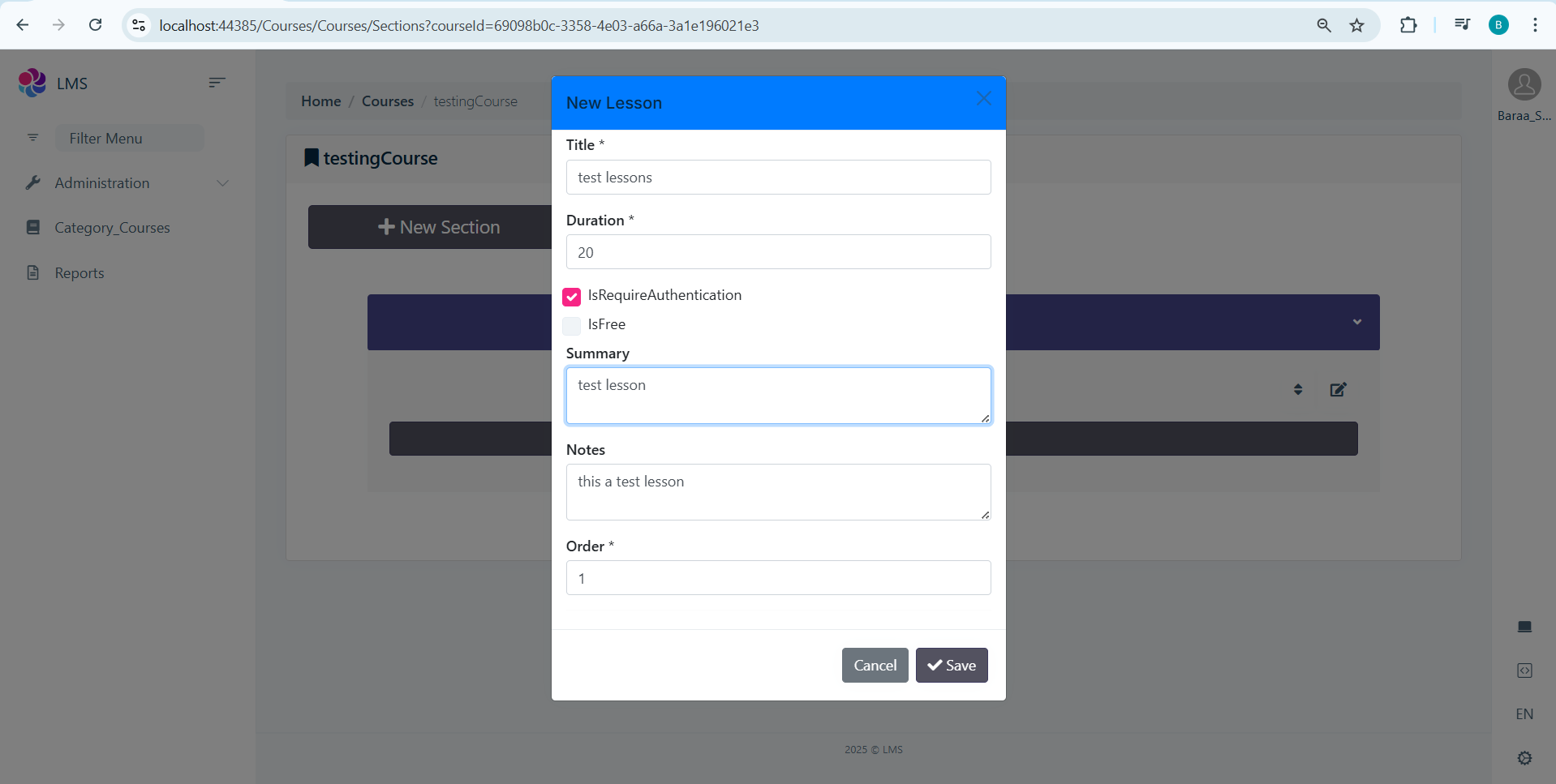The width and height of the screenshot is (1556, 784).
Task: Go to Courses breadcrumb
Action: (x=388, y=101)
